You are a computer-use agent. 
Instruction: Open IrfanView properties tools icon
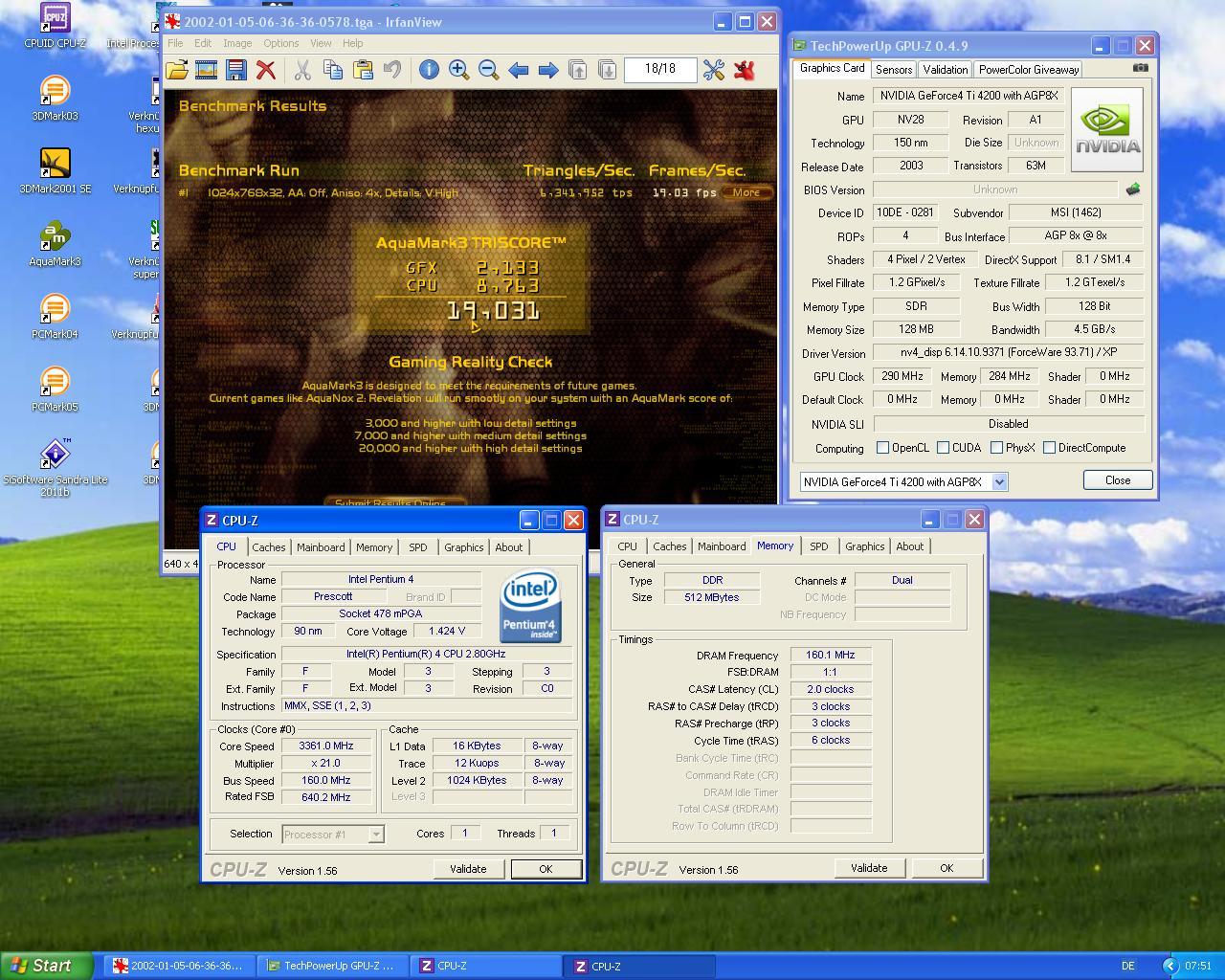tap(714, 70)
